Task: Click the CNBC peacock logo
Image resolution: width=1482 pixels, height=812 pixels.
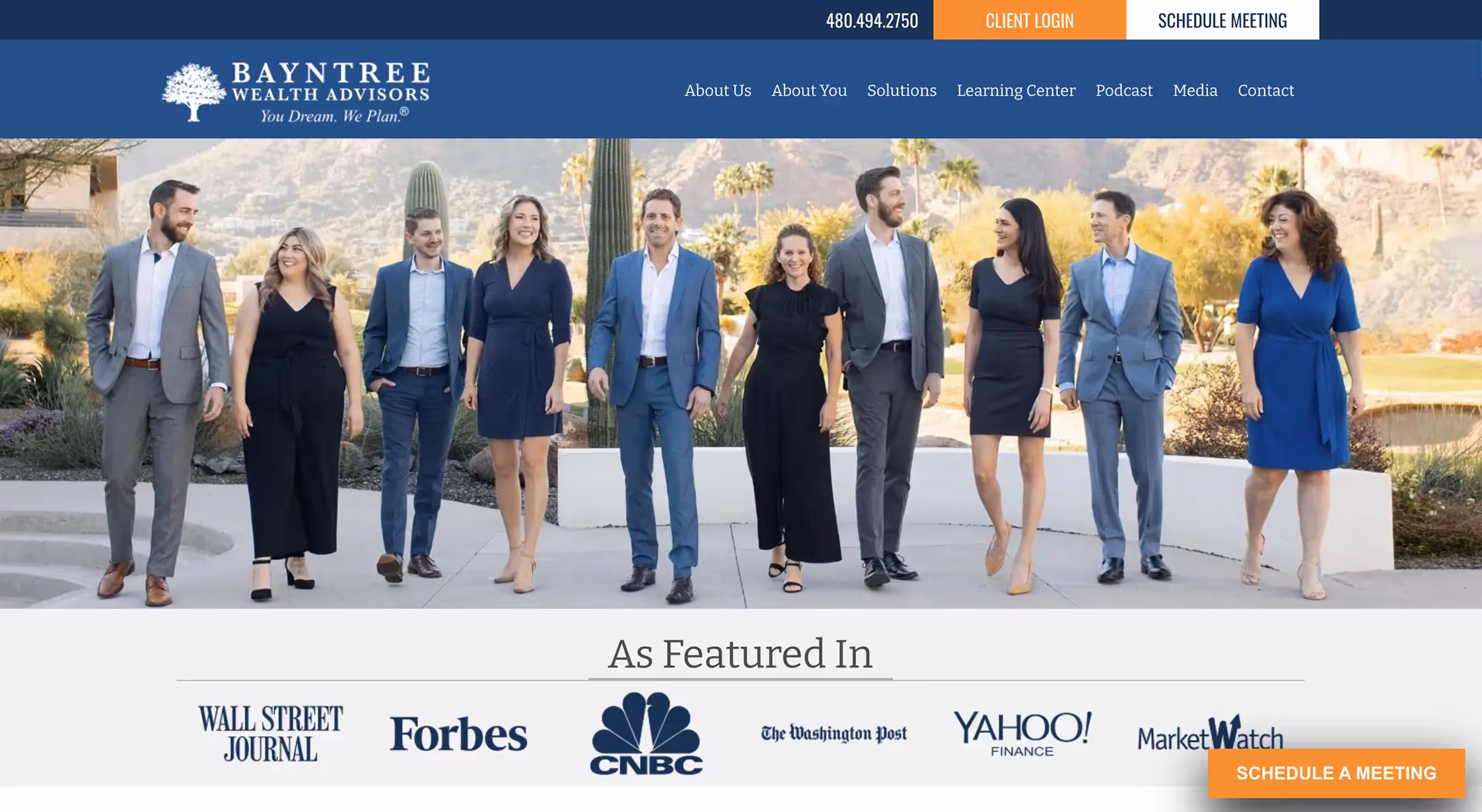Action: point(646,733)
